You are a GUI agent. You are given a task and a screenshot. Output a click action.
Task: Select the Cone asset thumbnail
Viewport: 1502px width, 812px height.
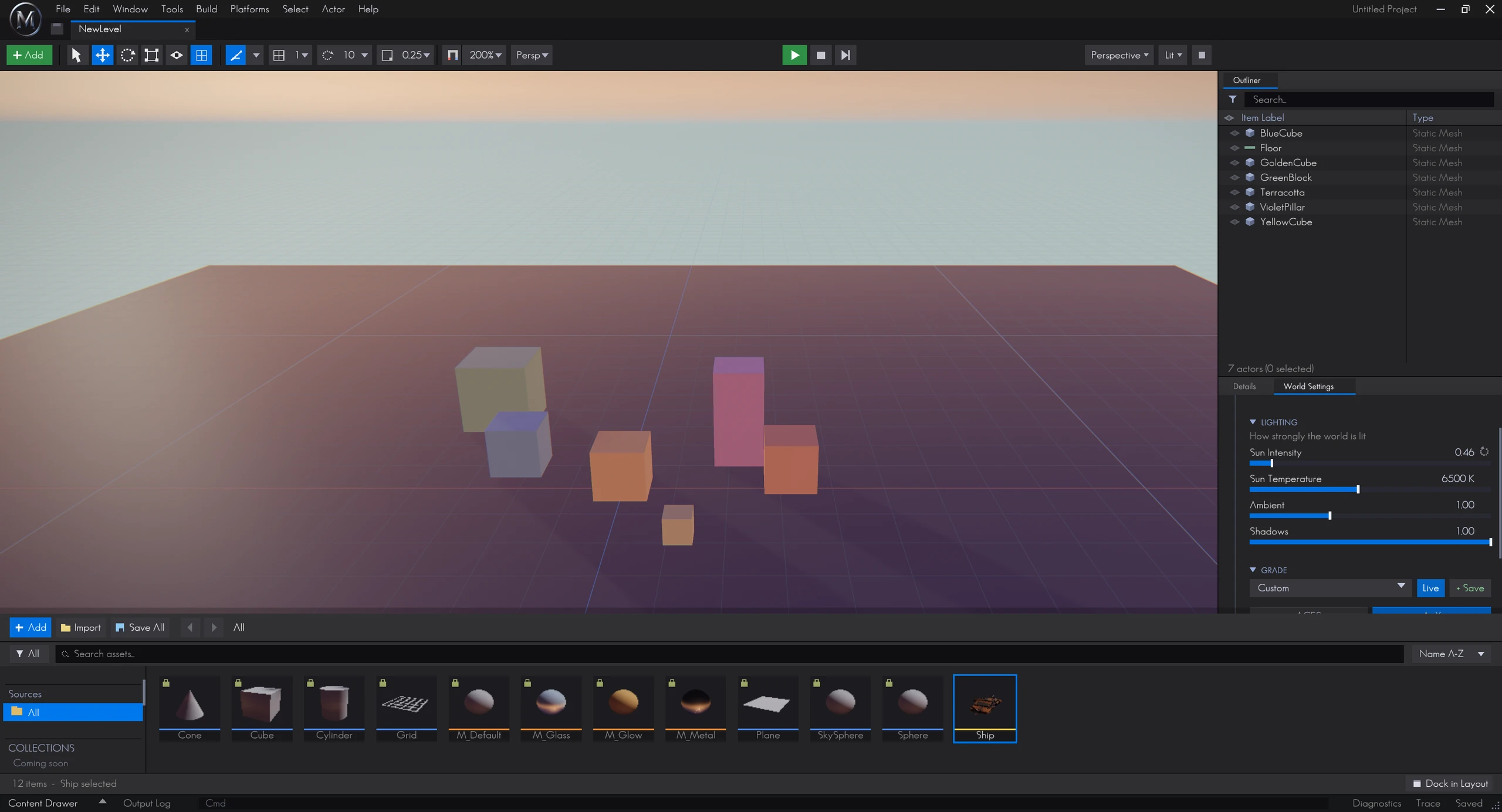pos(190,708)
